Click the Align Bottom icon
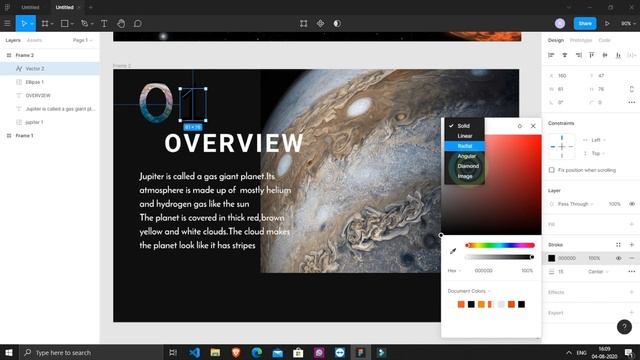 tap(618, 55)
